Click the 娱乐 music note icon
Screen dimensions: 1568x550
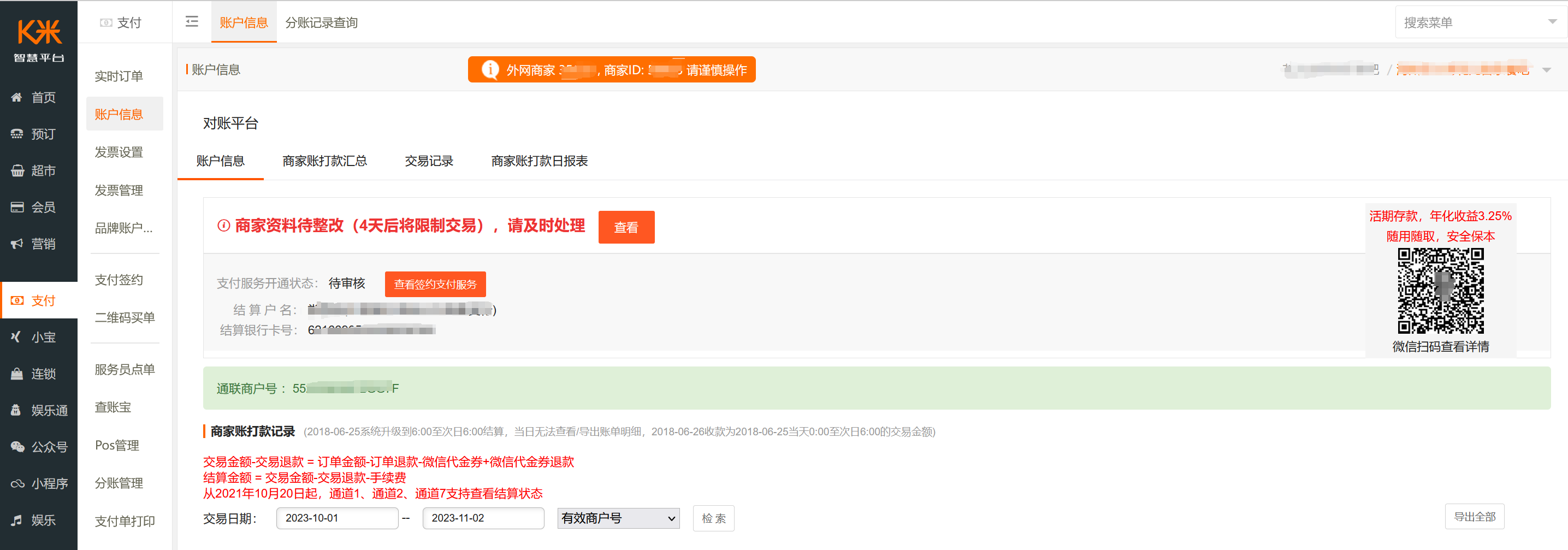tap(16, 519)
